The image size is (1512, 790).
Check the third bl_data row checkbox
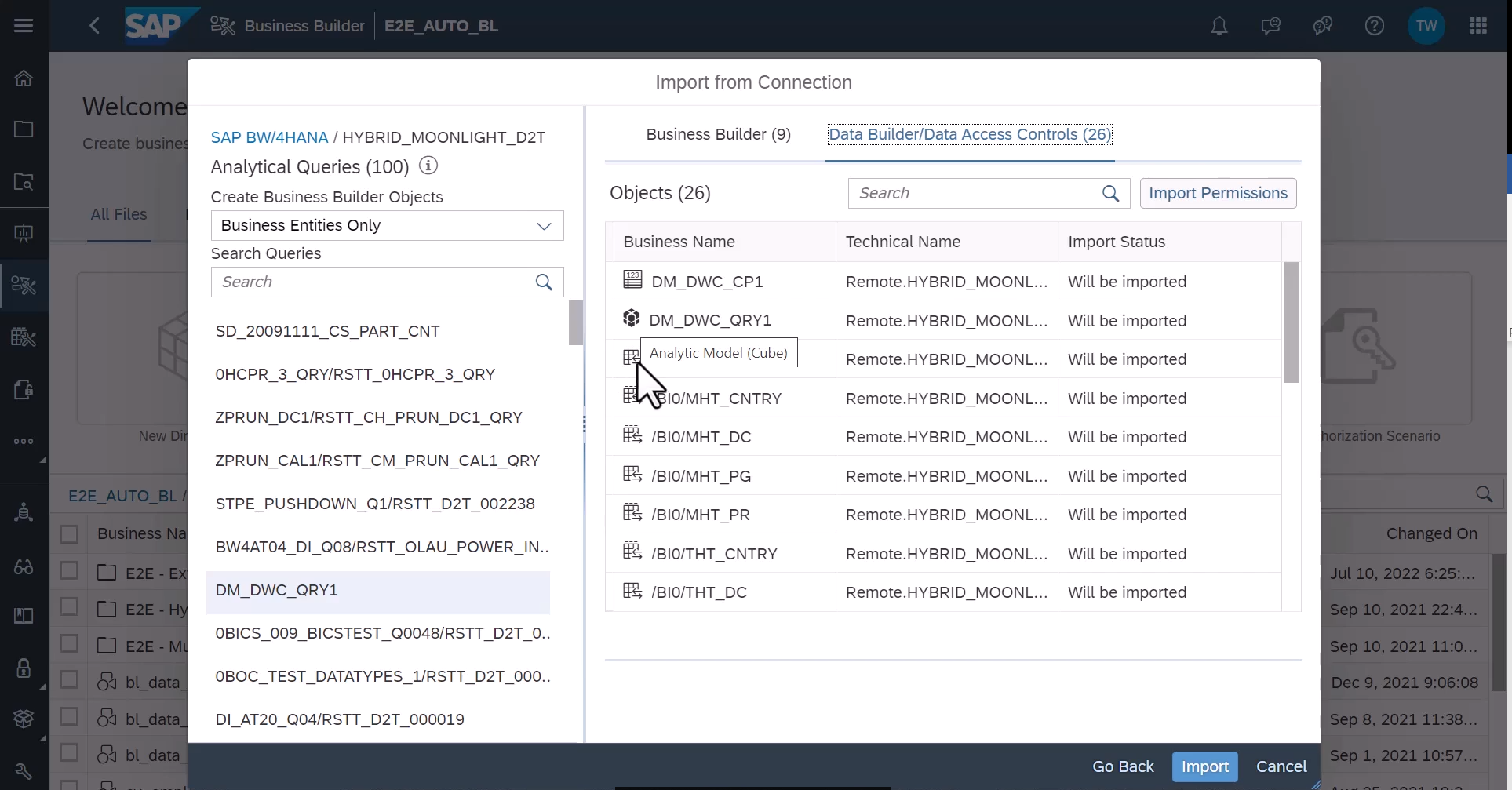(x=69, y=752)
